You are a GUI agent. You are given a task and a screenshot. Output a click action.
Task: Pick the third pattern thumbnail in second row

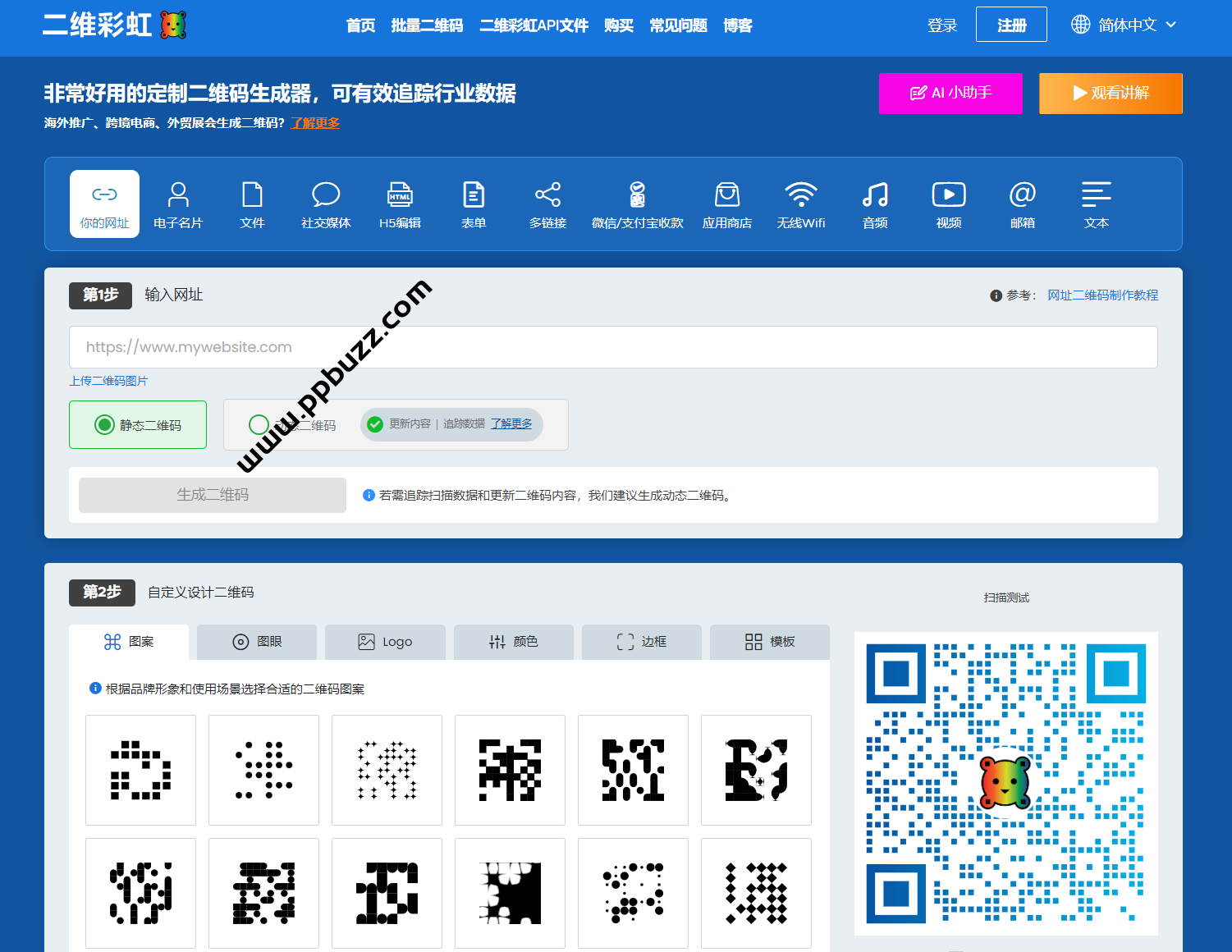point(387,893)
